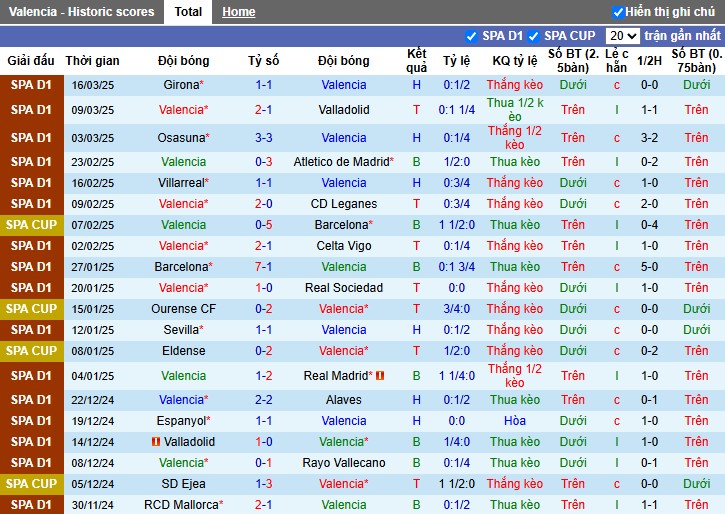Click the 2-2 score against Alaves
Viewport: 725px width, 514px height.
click(x=264, y=400)
